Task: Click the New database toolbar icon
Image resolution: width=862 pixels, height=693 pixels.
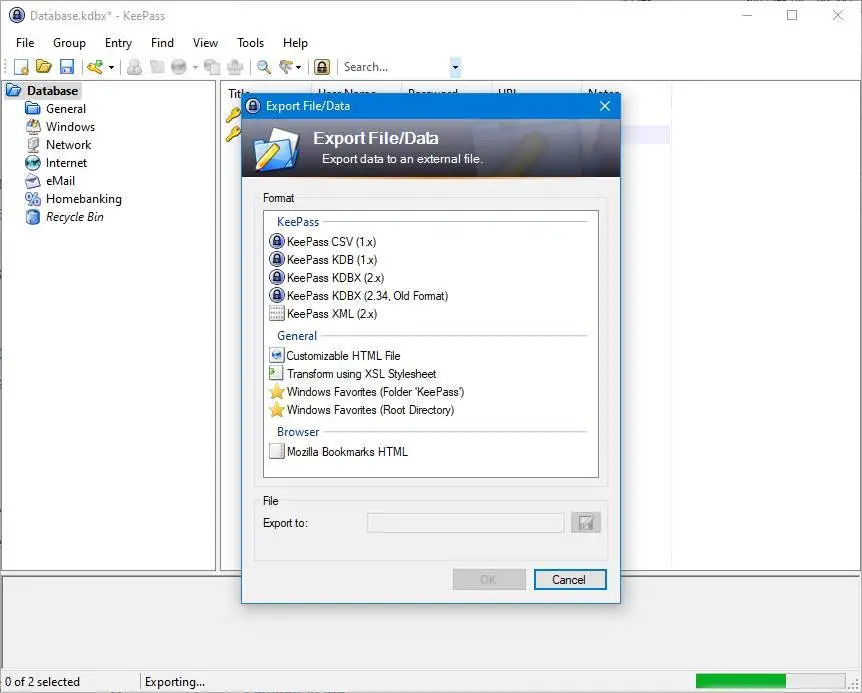Action: (x=21, y=67)
